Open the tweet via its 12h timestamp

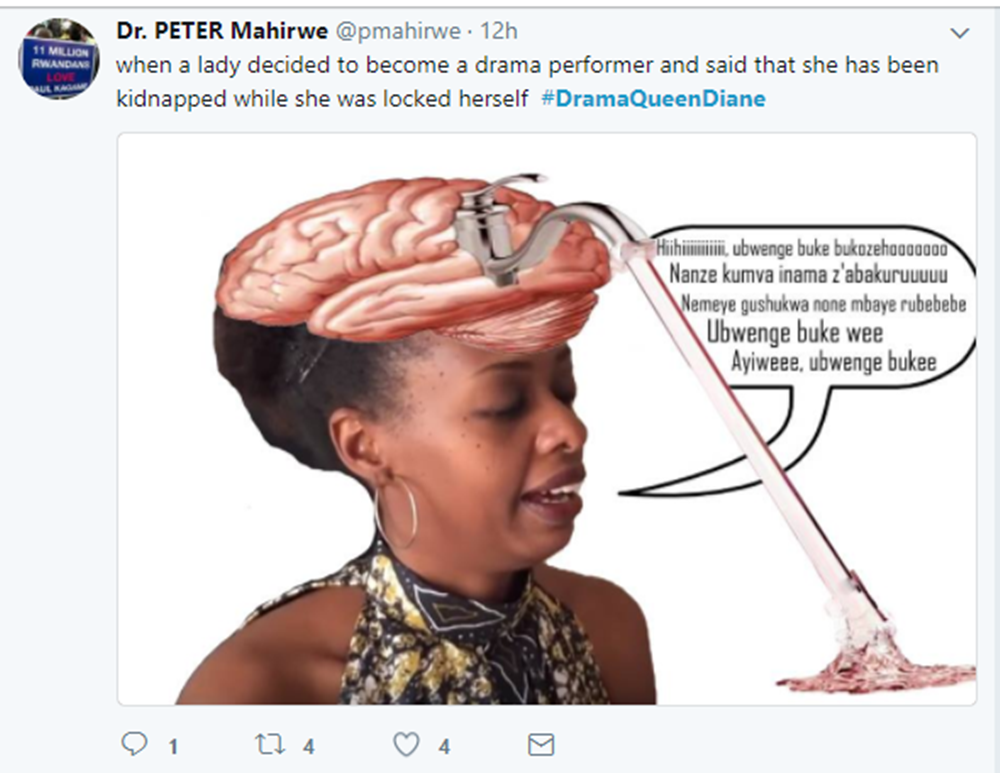pos(499,31)
